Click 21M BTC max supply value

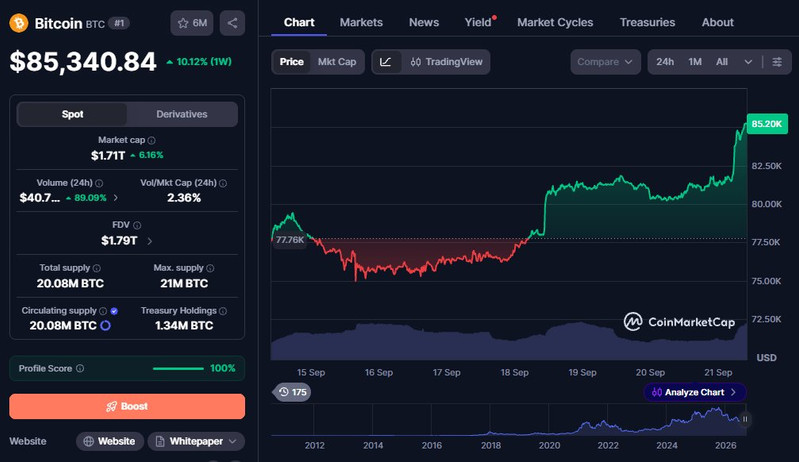184,283
